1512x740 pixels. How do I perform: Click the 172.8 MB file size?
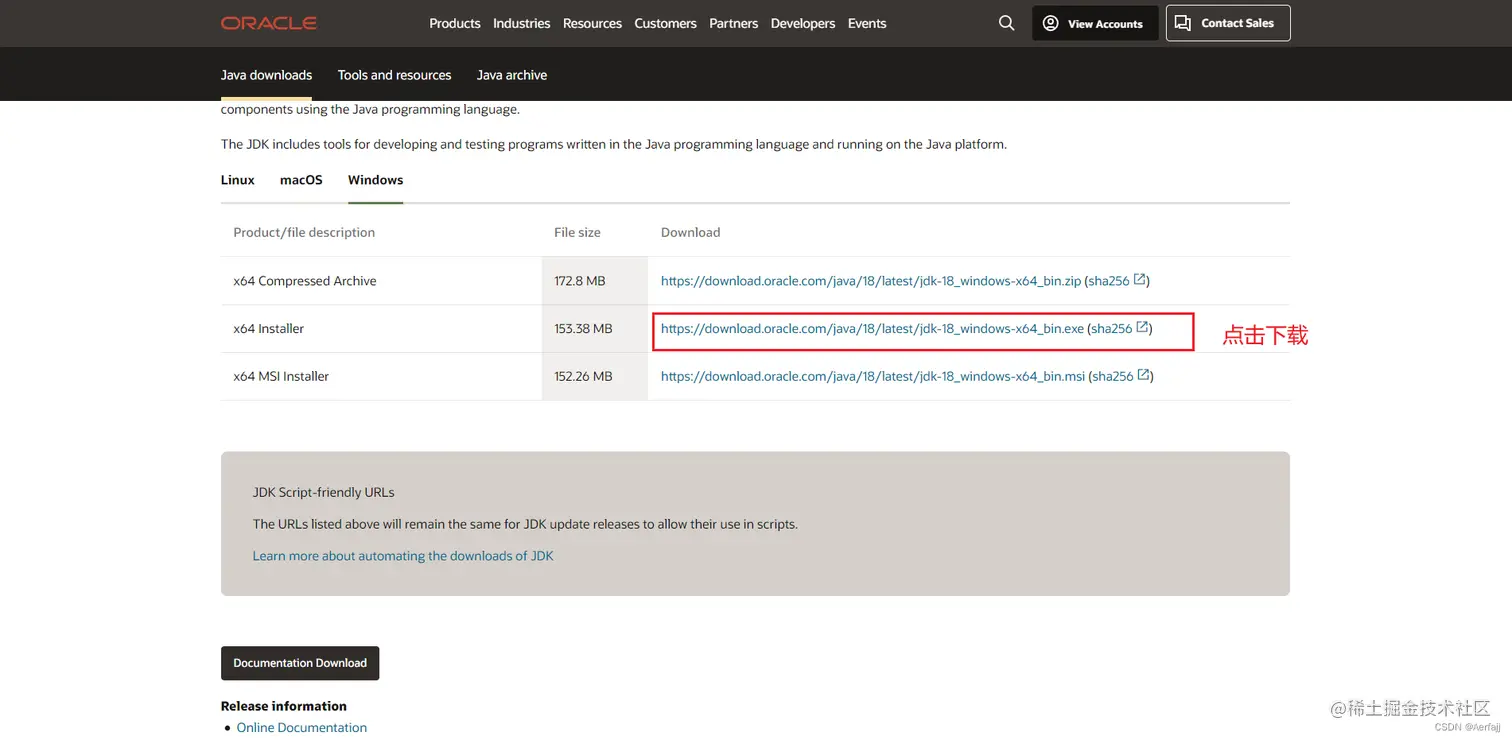coord(580,281)
